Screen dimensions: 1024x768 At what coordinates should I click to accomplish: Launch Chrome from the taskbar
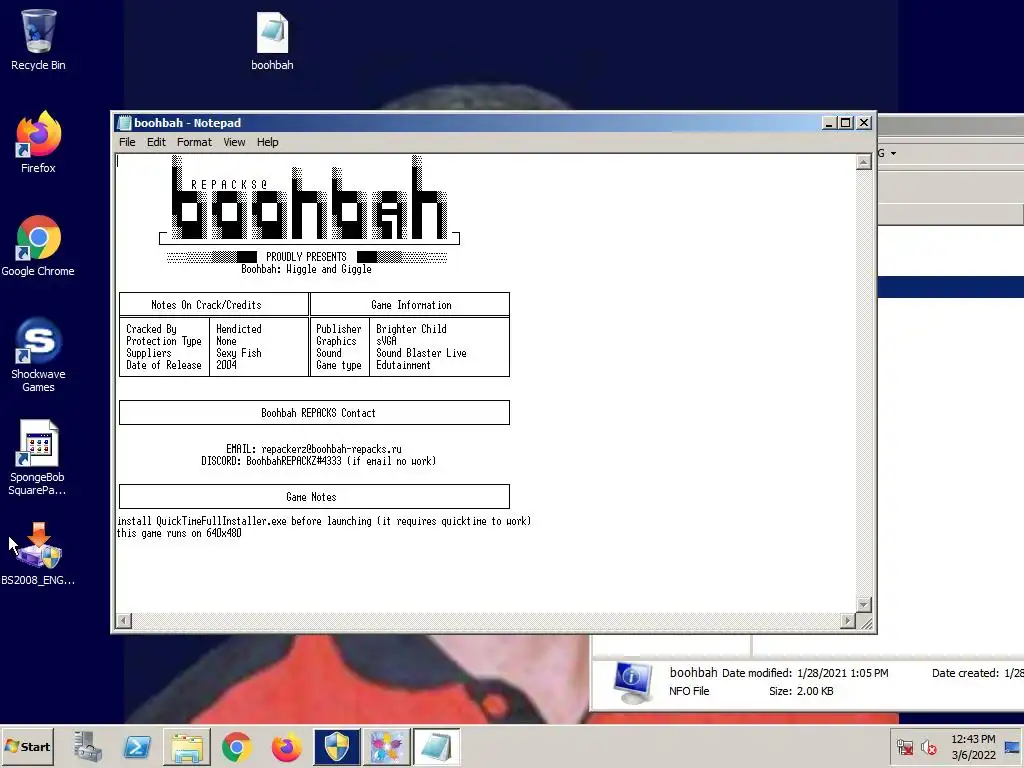[x=236, y=746]
